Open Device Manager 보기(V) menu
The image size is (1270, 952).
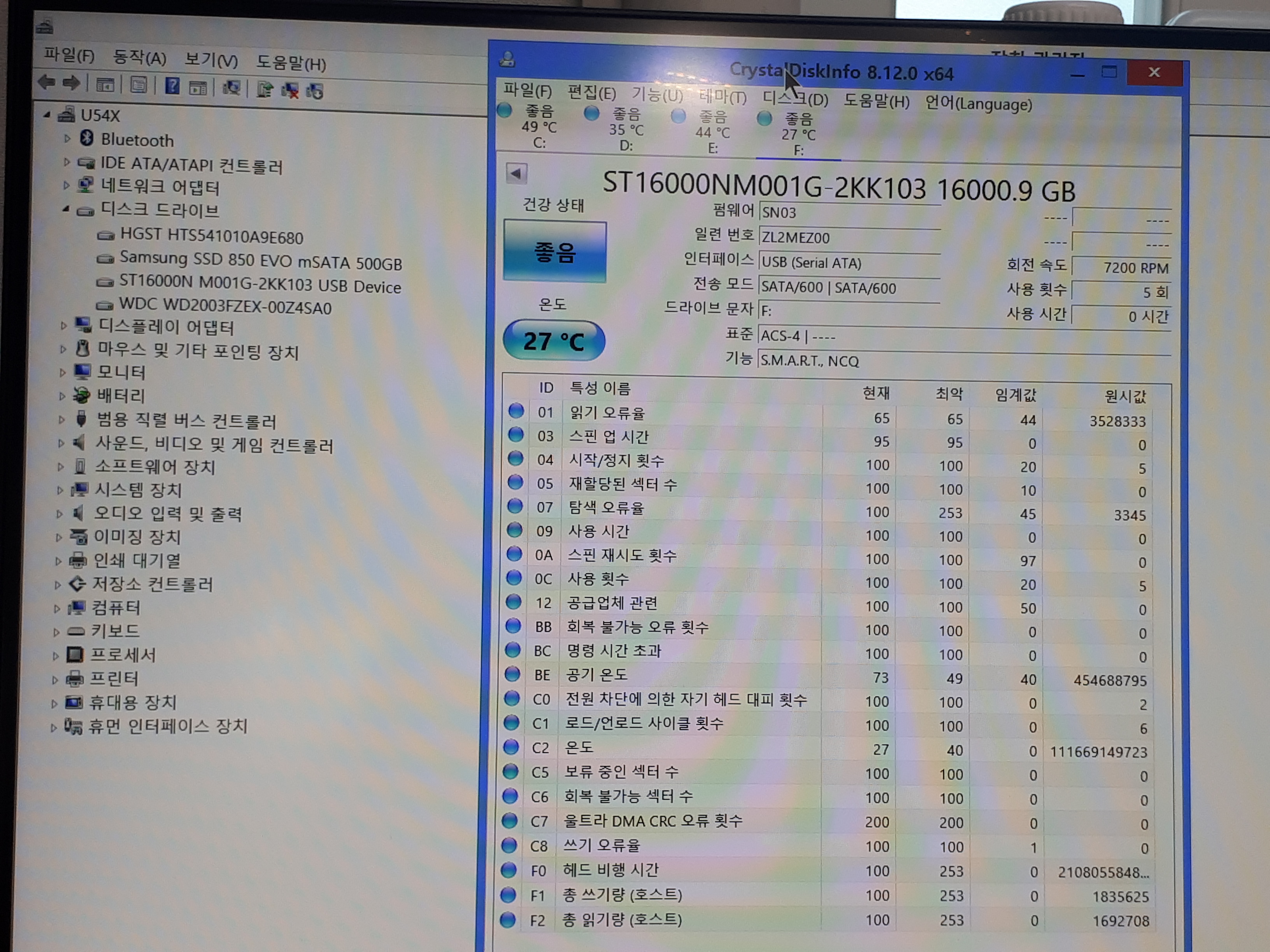point(211,59)
